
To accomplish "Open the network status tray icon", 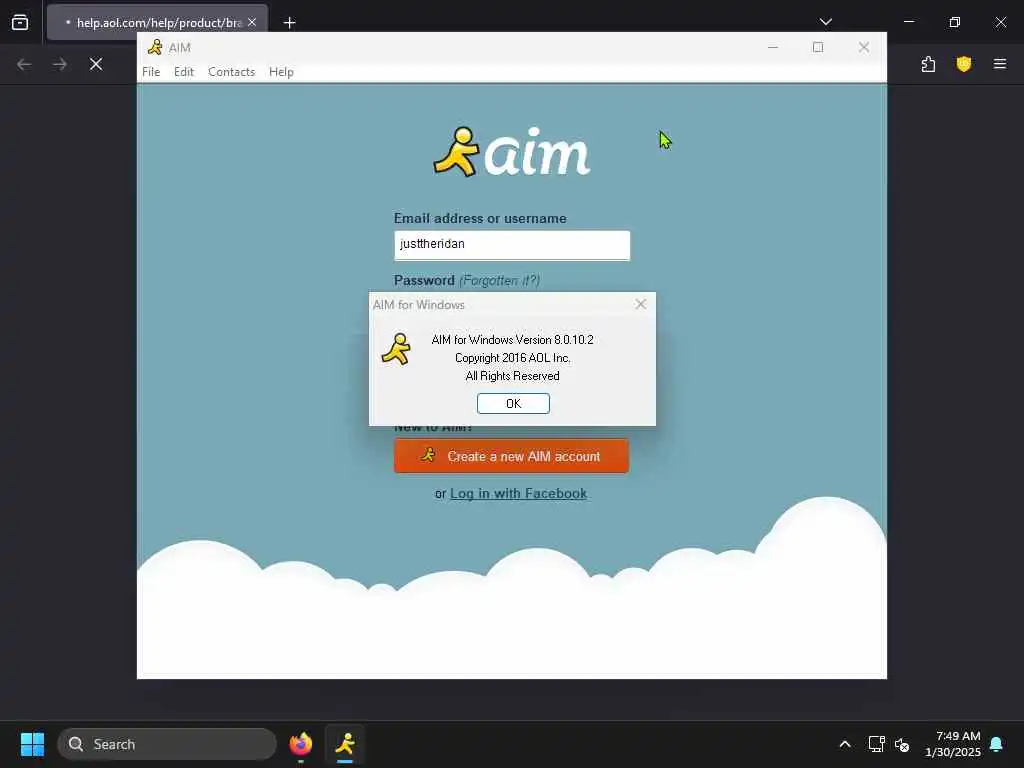I will (x=876, y=744).
